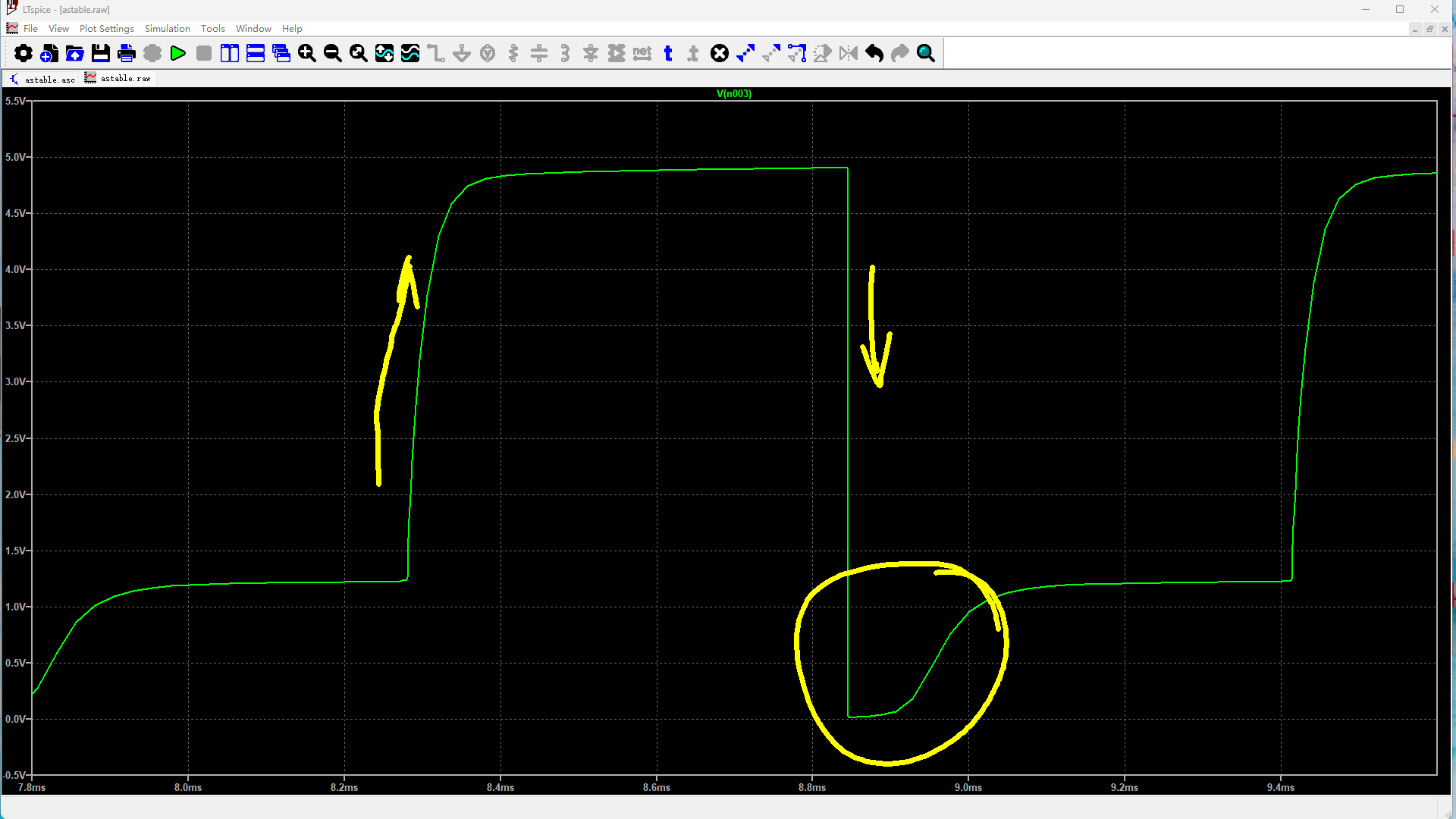Open the Window menu
Screen dimensions: 1456x819
pyautogui.click(x=253, y=29)
